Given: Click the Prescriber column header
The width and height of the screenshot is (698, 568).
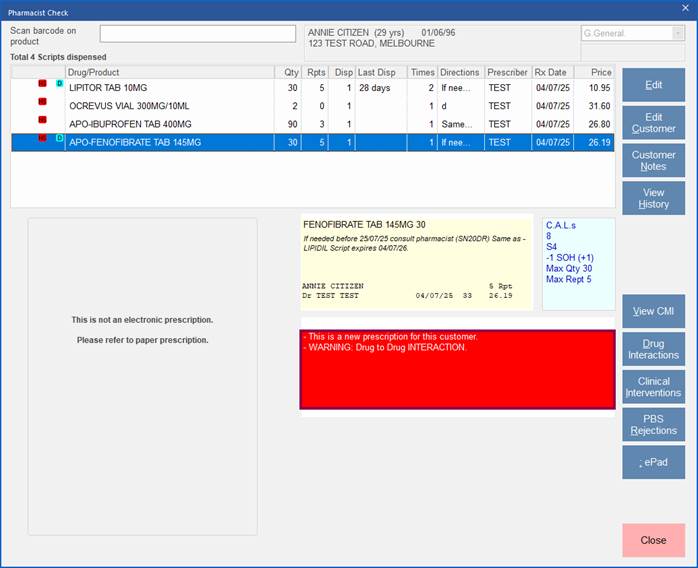Looking at the screenshot, I should point(508,72).
